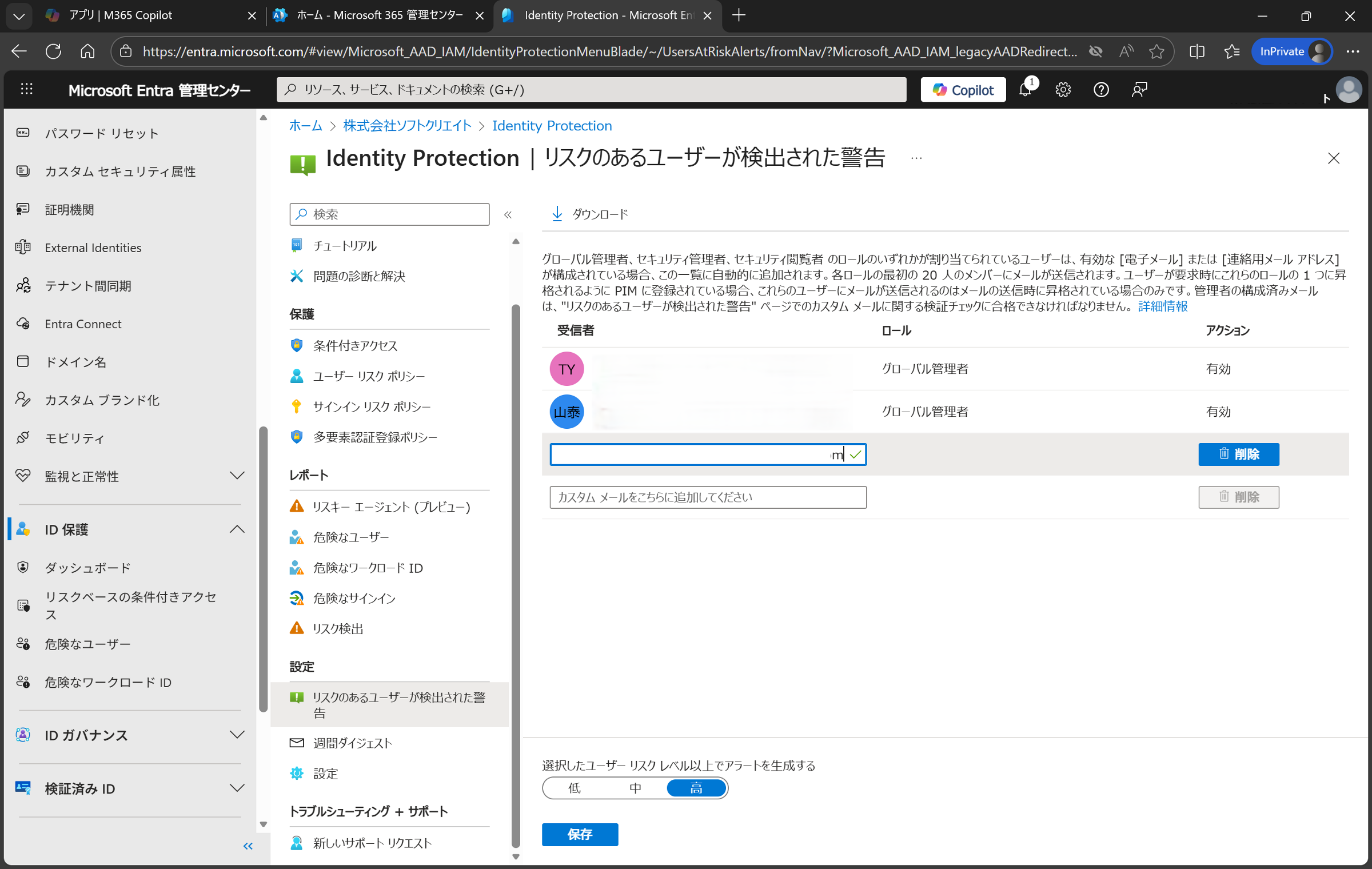Select 低 risk level
This screenshot has height=869, width=1372.
coord(574,788)
